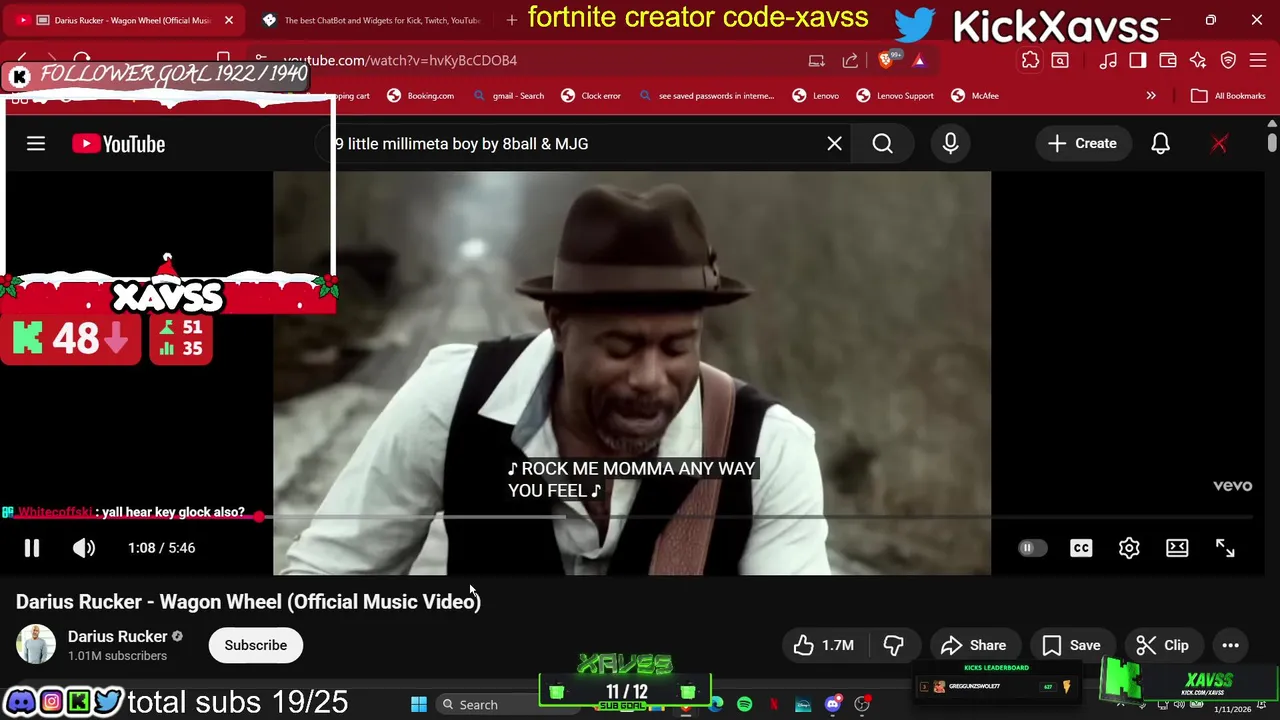
Task: Clear the YouTube search box text
Action: pos(834,144)
